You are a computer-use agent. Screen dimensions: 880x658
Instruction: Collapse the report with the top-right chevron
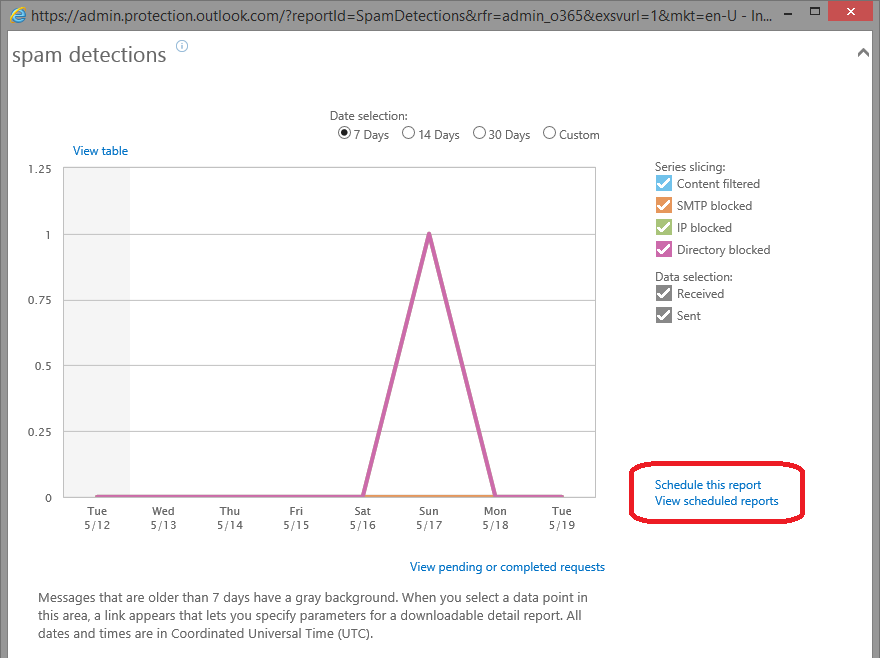click(863, 53)
